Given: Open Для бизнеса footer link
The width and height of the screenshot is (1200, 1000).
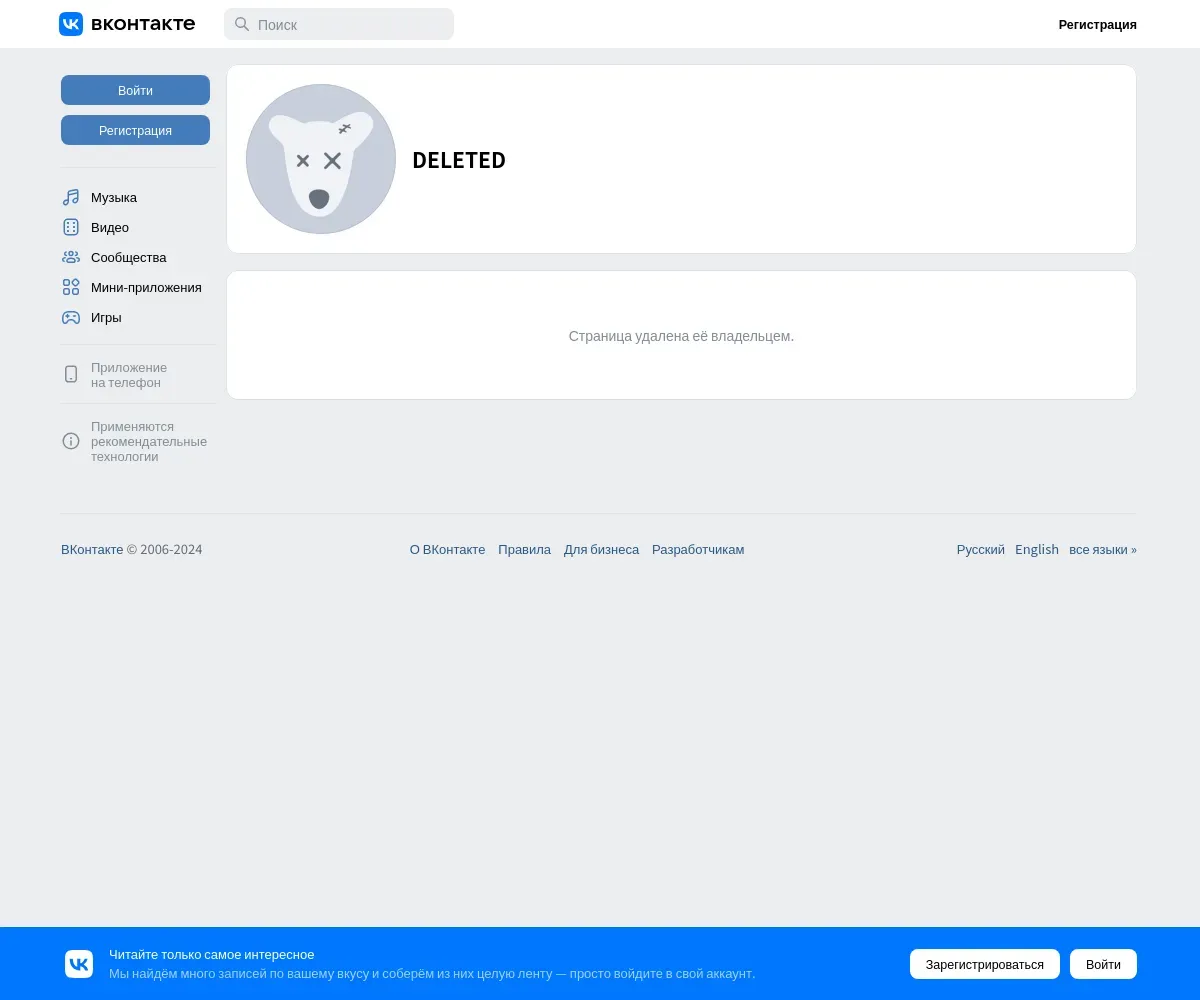Looking at the screenshot, I should pos(601,549).
